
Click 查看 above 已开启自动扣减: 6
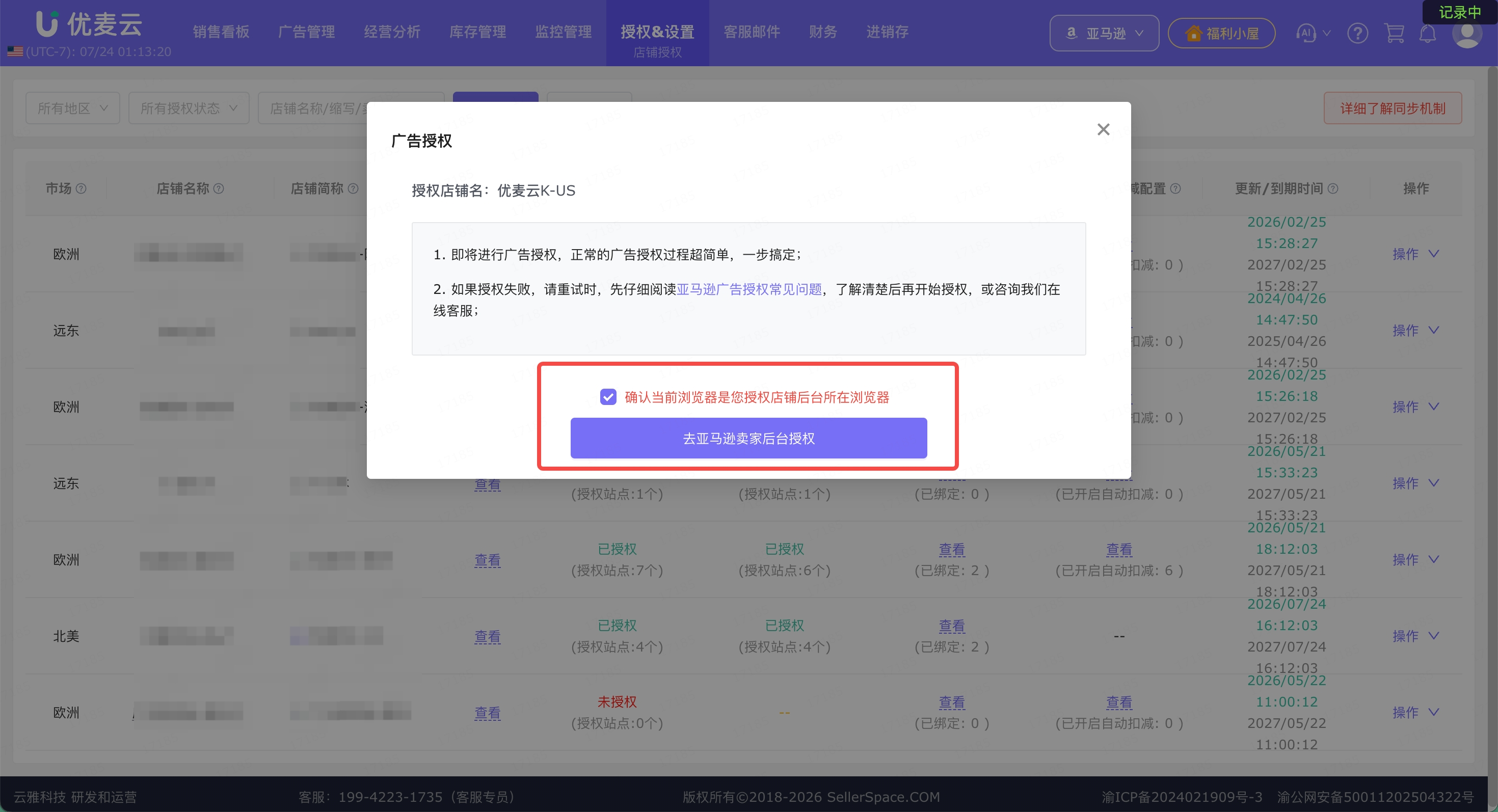pyautogui.click(x=1119, y=549)
